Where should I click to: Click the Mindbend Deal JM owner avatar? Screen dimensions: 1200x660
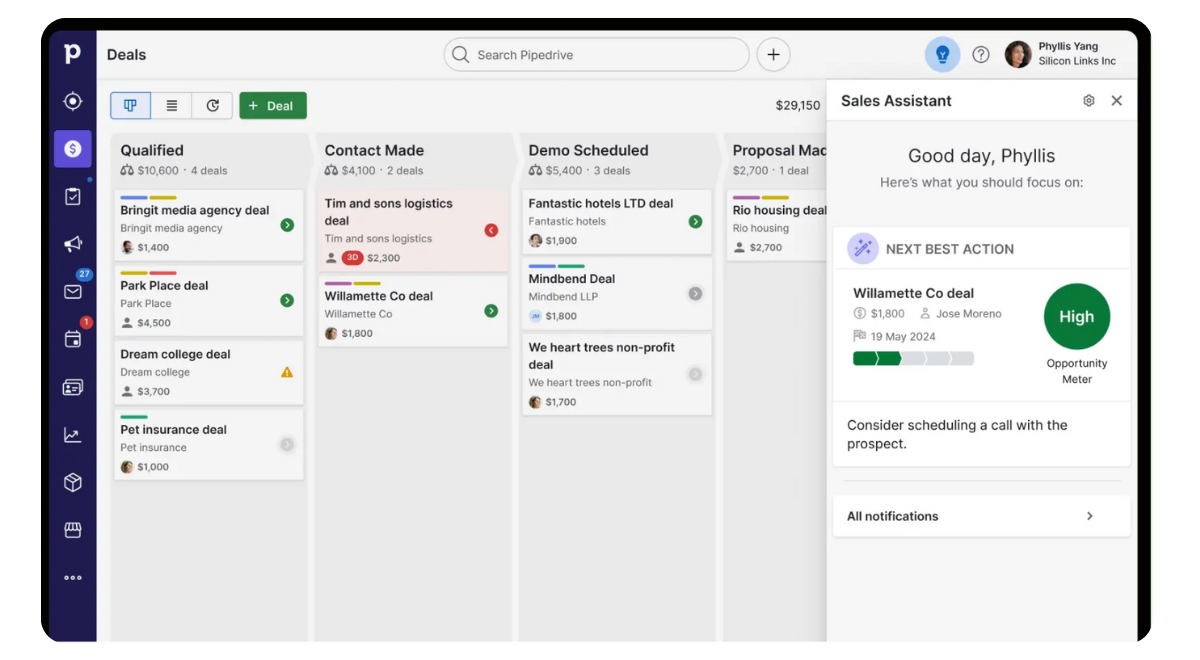tap(535, 316)
